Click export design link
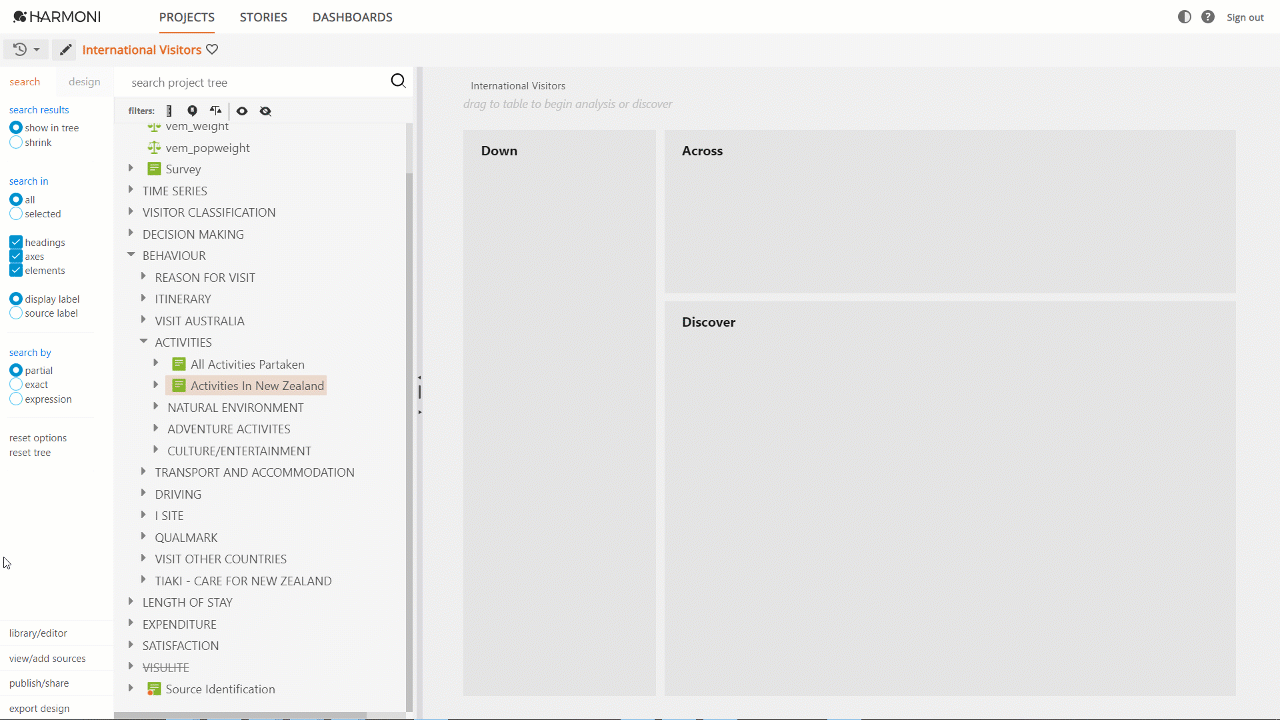 click(x=39, y=709)
